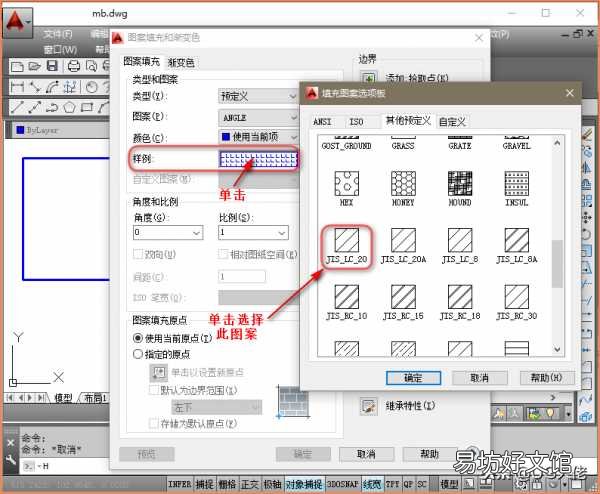
Task: Click the New file toolbar icon
Action: click(x=16, y=67)
